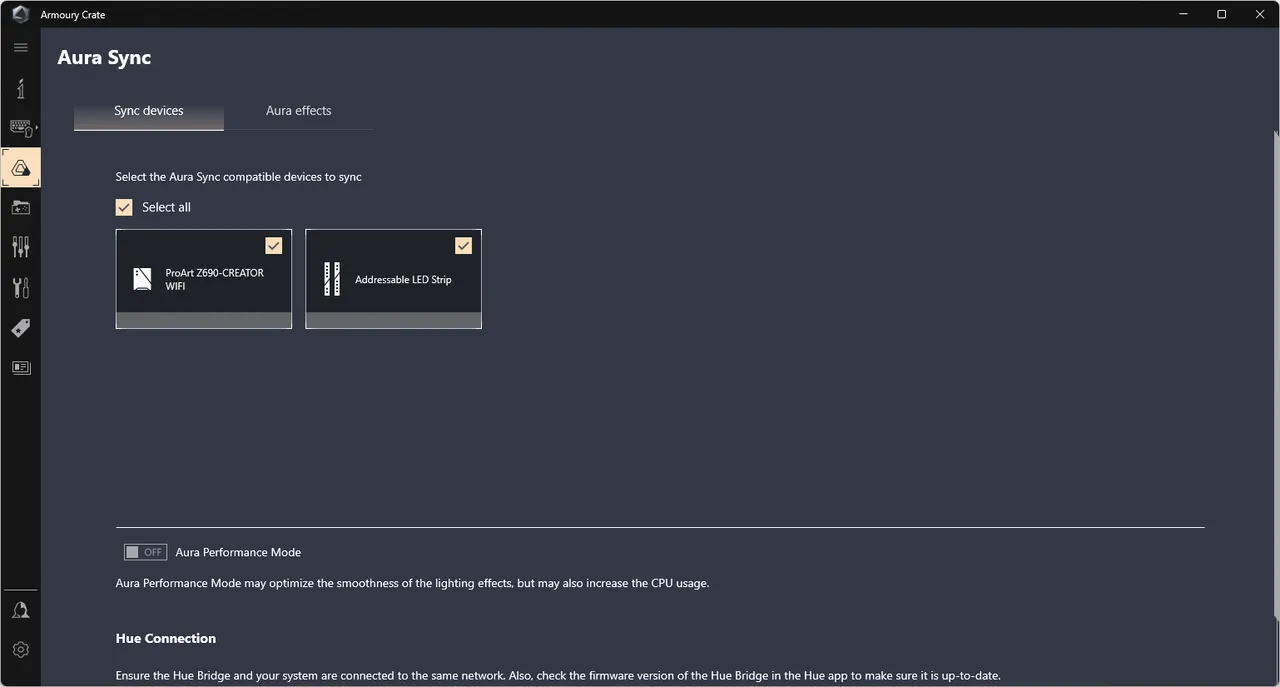
Task: Turn on Aura Performance Mode switch
Action: click(145, 552)
